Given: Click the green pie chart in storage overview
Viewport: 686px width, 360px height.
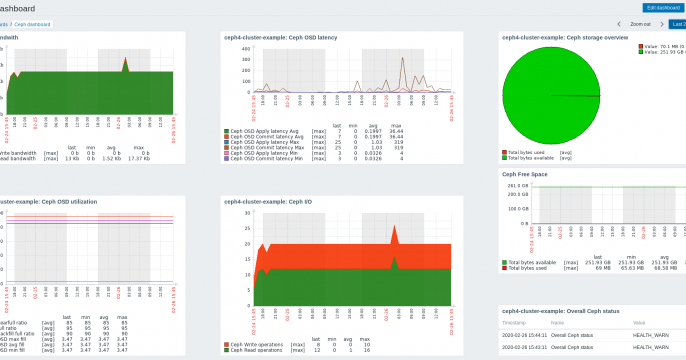Looking at the screenshot, I should point(551,95).
